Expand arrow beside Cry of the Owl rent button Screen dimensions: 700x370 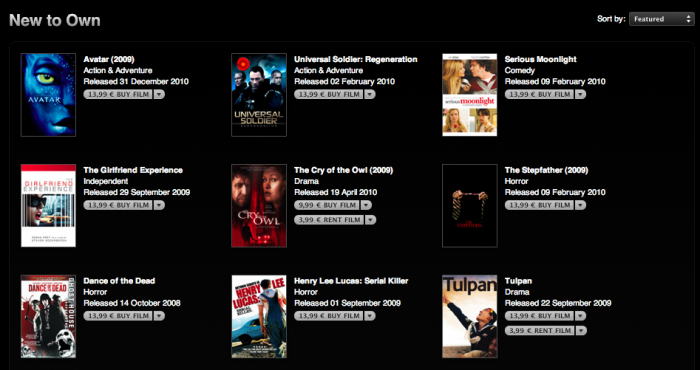pyautogui.click(x=371, y=220)
